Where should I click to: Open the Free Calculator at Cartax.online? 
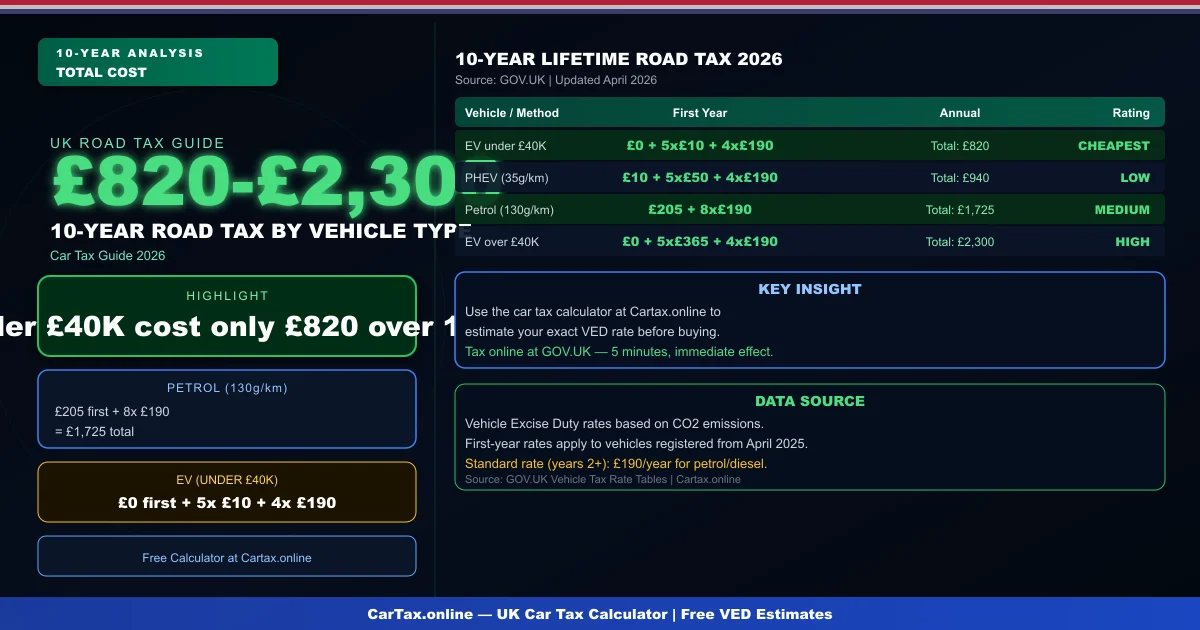[227, 557]
